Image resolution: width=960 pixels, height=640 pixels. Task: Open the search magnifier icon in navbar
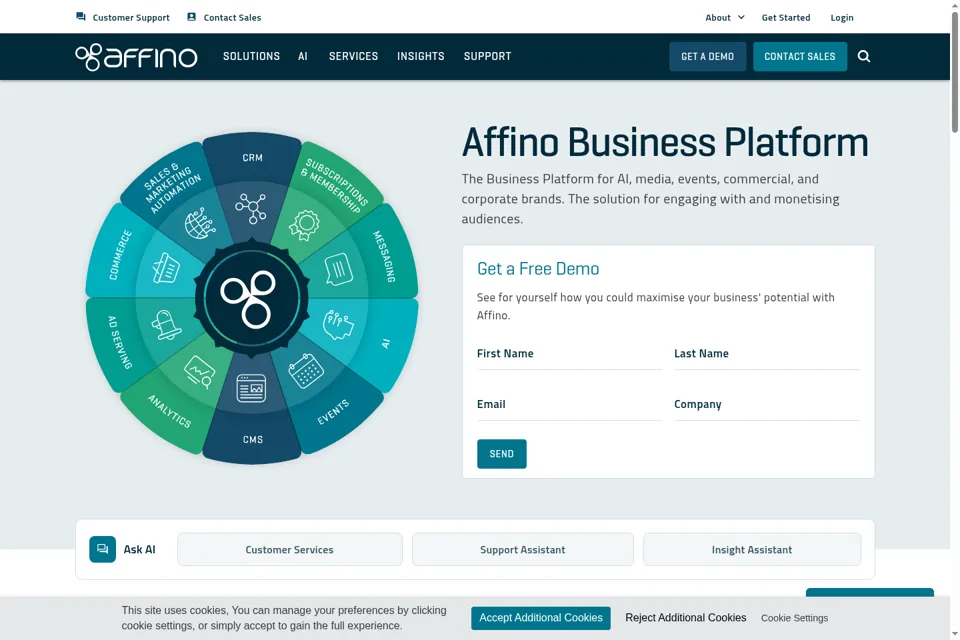[864, 56]
